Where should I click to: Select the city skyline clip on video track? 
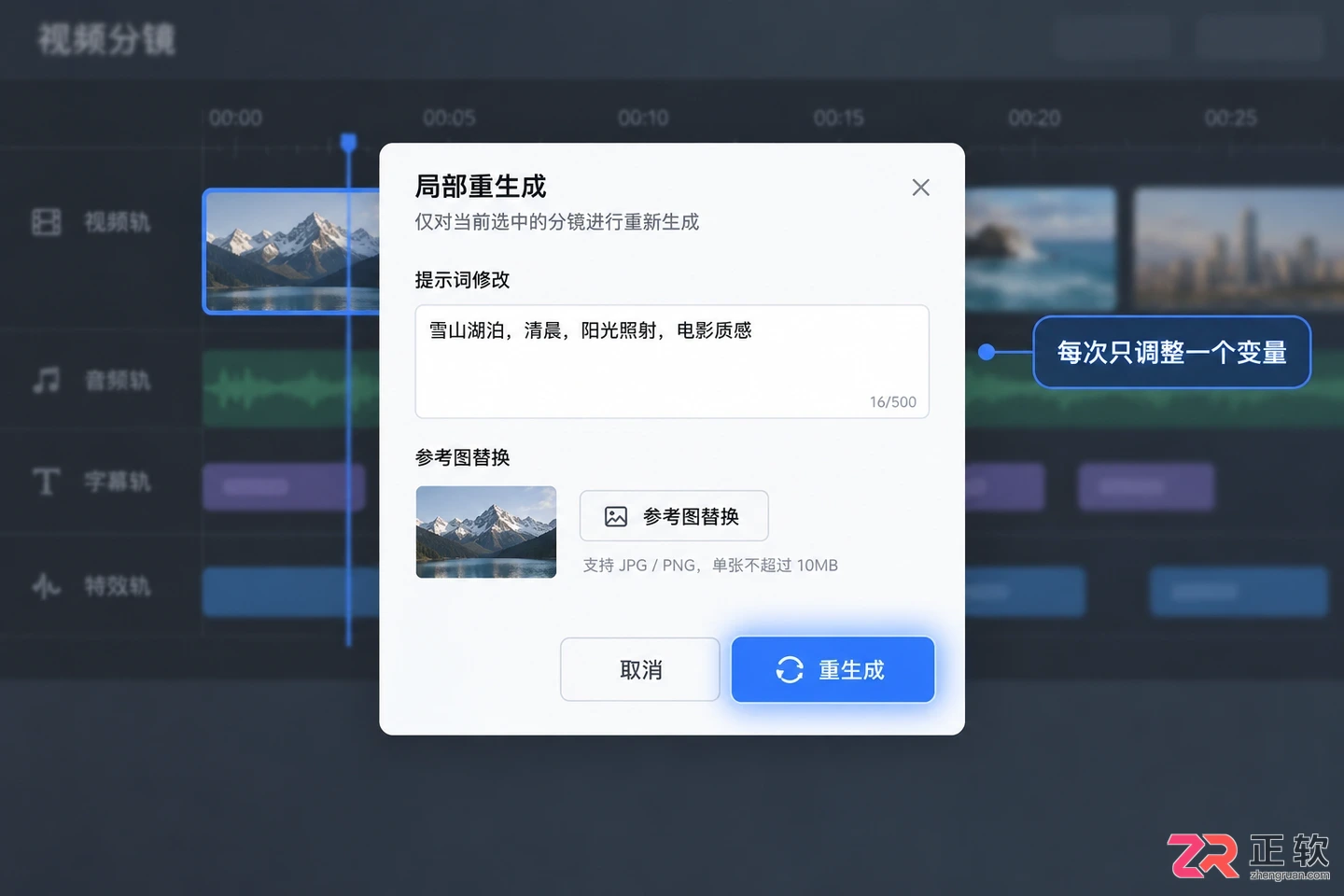[x=1239, y=249]
